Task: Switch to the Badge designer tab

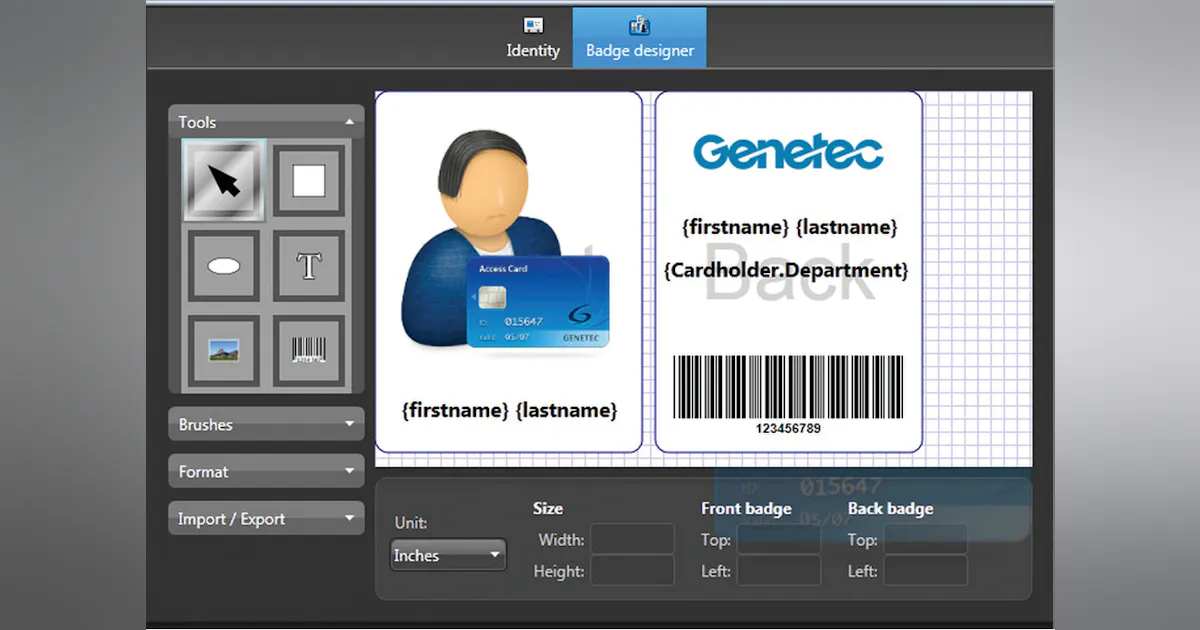Action: [x=639, y=38]
